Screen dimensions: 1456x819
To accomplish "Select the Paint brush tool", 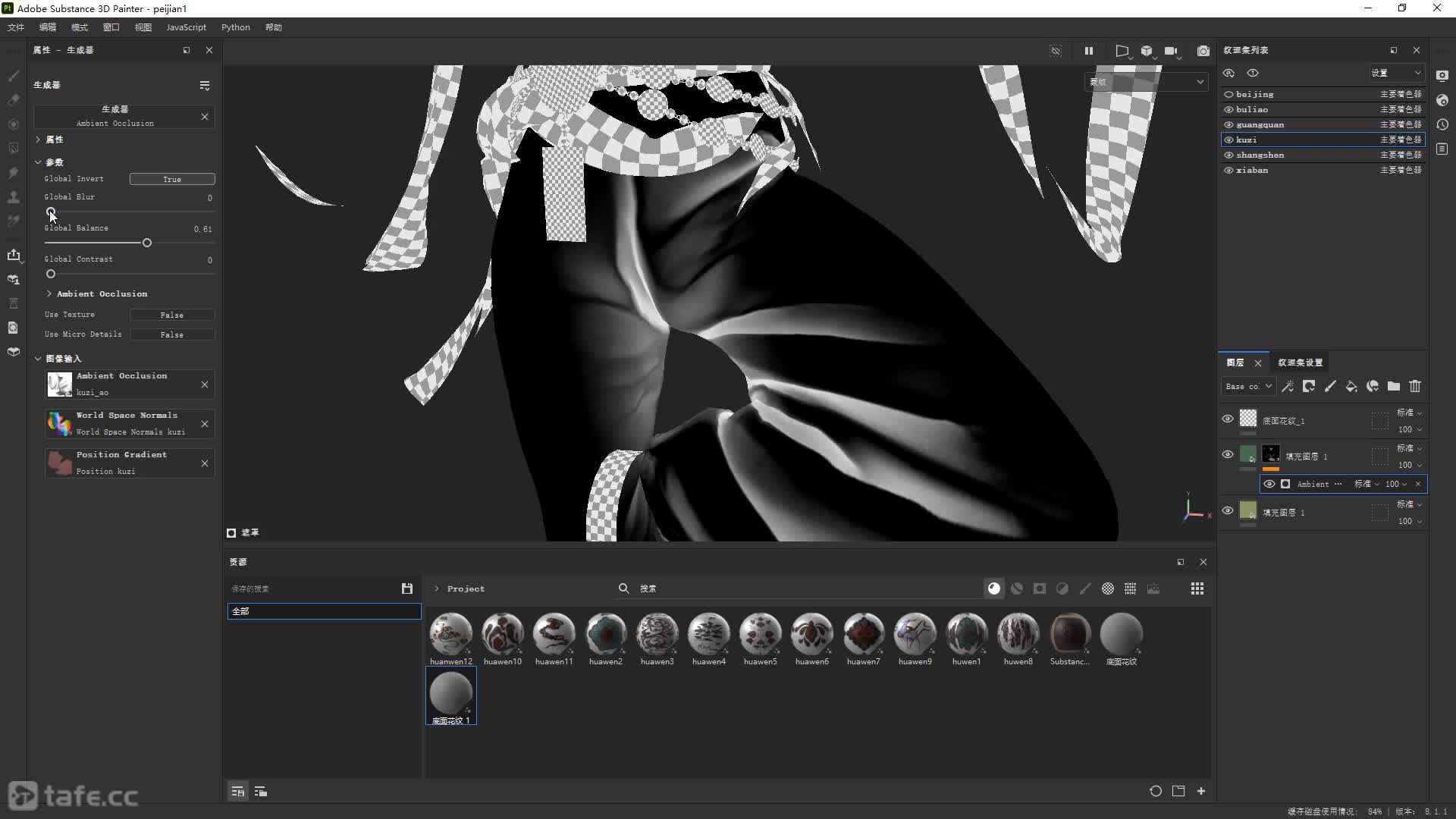I will tap(14, 76).
